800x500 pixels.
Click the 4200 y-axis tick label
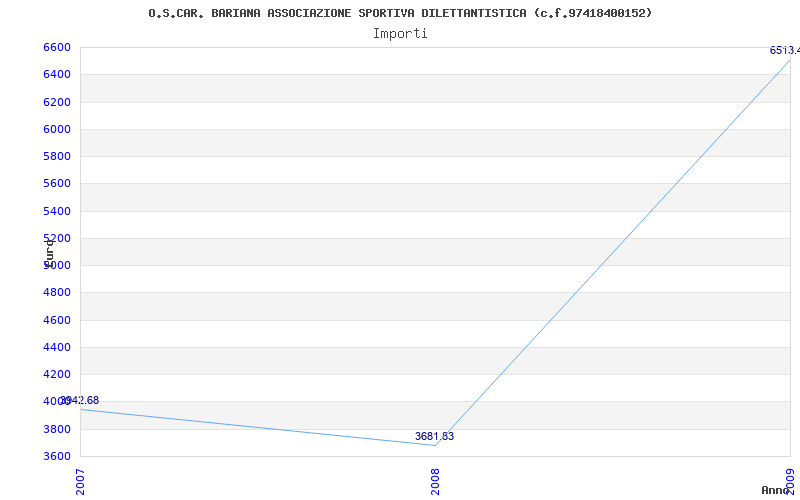coord(57,374)
